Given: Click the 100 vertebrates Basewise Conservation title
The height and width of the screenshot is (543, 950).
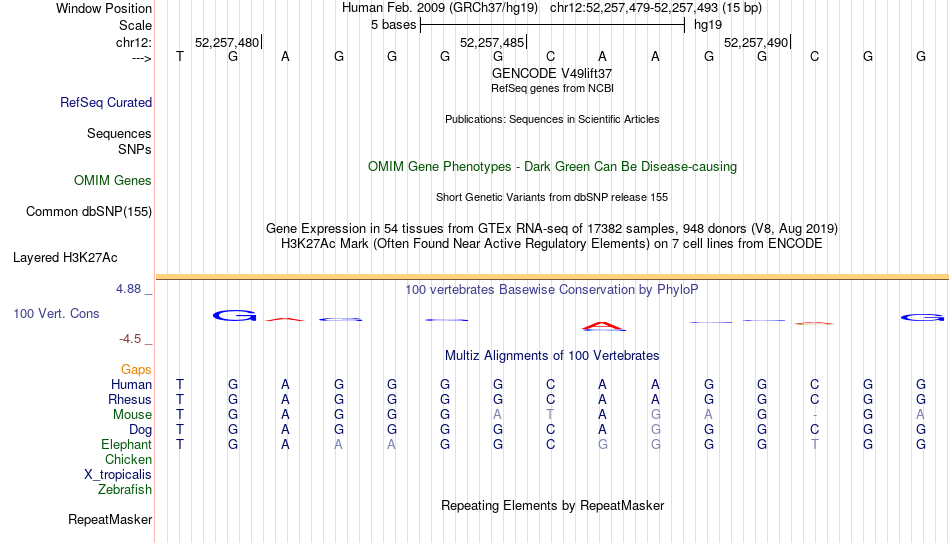Looking at the screenshot, I should 552,290.
